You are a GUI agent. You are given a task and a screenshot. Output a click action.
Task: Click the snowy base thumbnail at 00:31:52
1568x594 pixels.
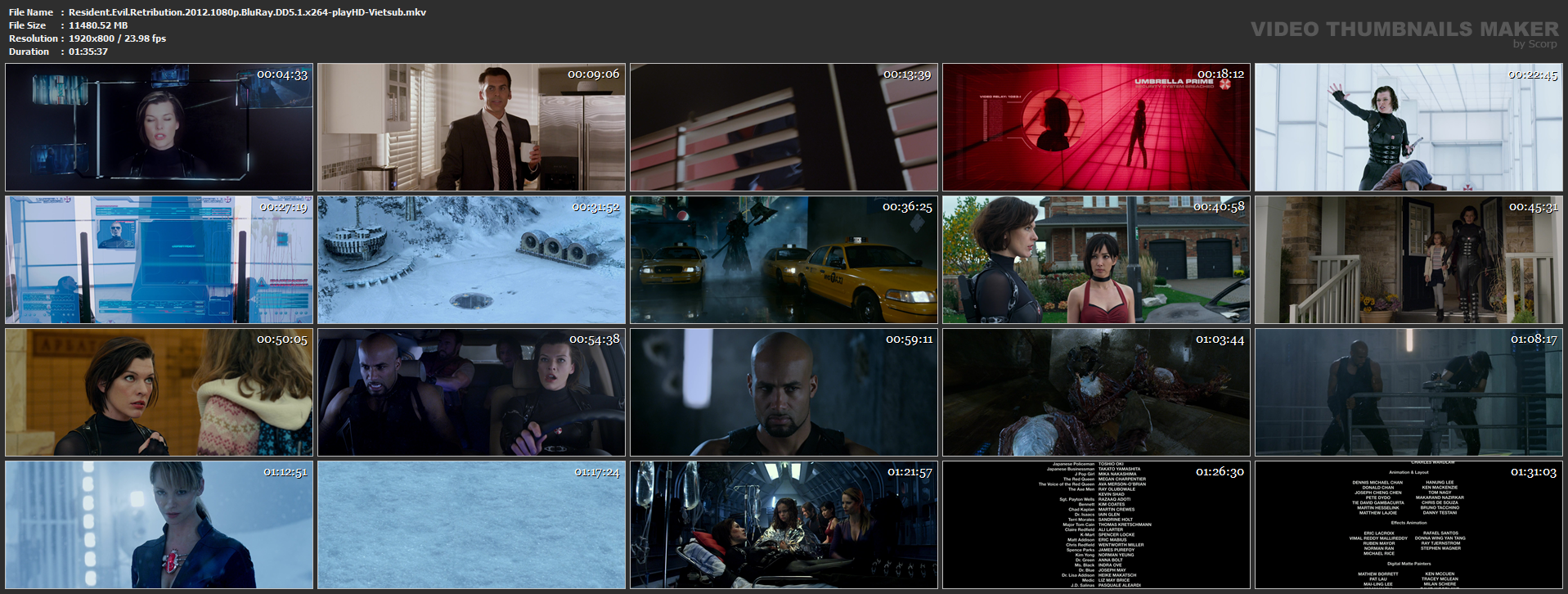tap(471, 260)
